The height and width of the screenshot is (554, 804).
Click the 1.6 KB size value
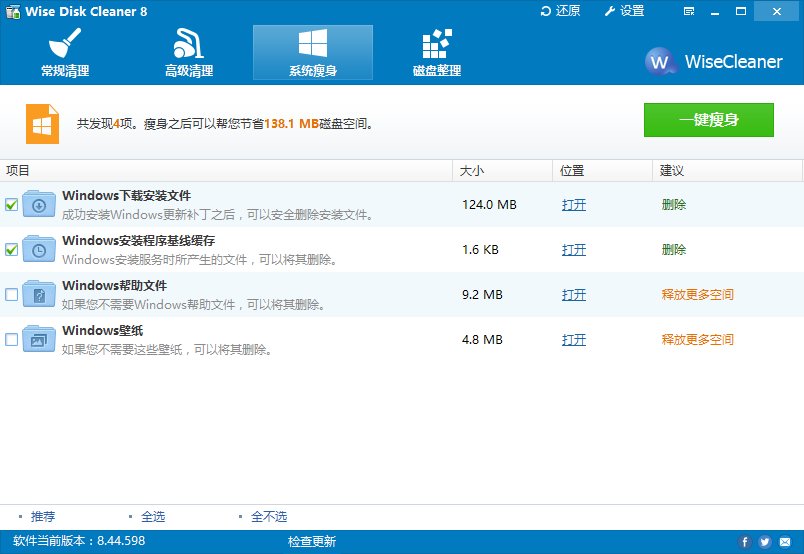click(x=480, y=250)
